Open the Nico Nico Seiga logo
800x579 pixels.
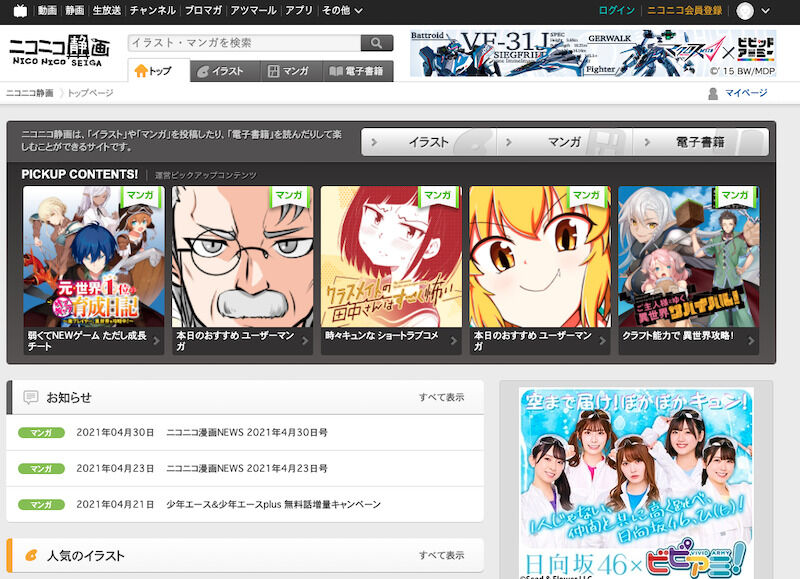[x=59, y=51]
